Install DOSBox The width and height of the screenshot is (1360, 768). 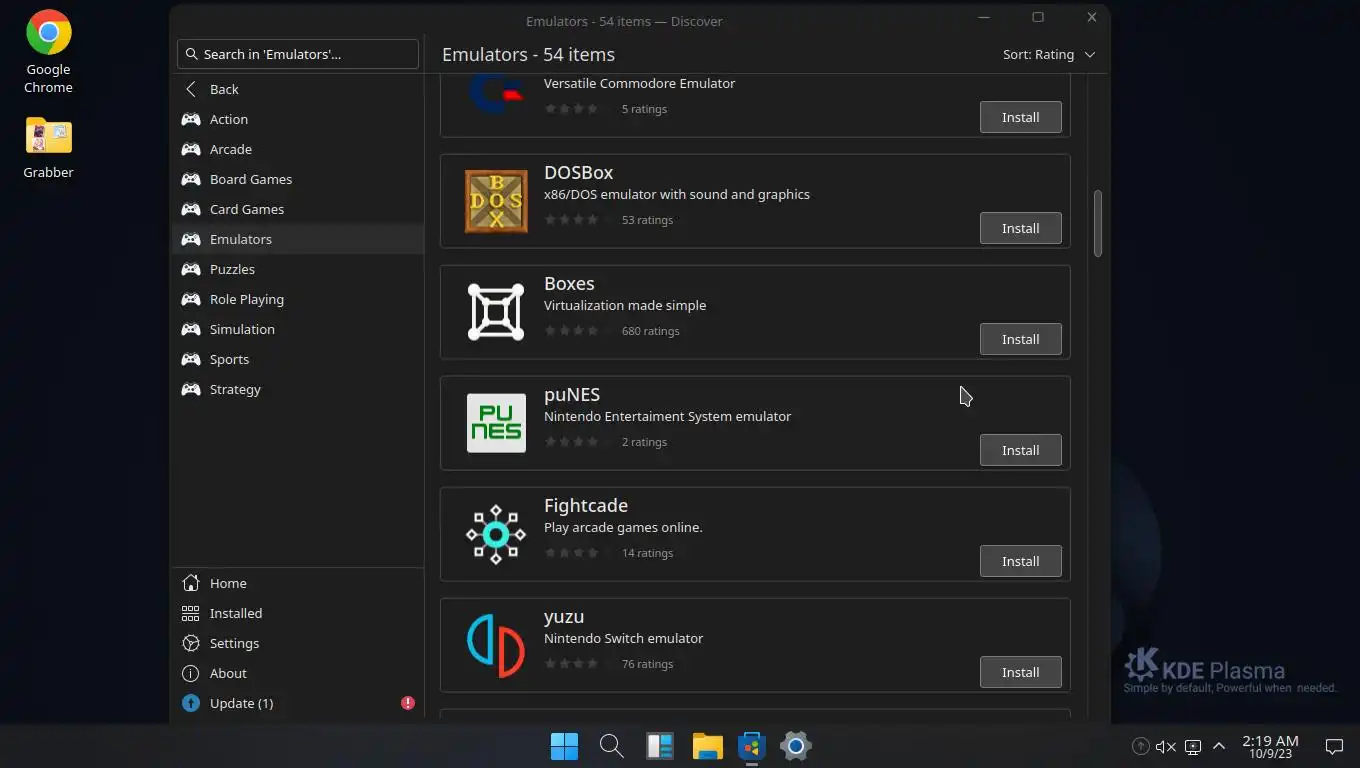pos(1020,228)
